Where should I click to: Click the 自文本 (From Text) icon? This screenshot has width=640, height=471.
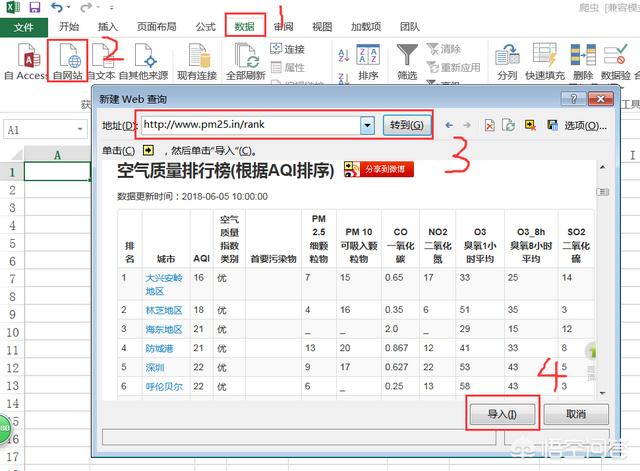pyautogui.click(x=102, y=60)
